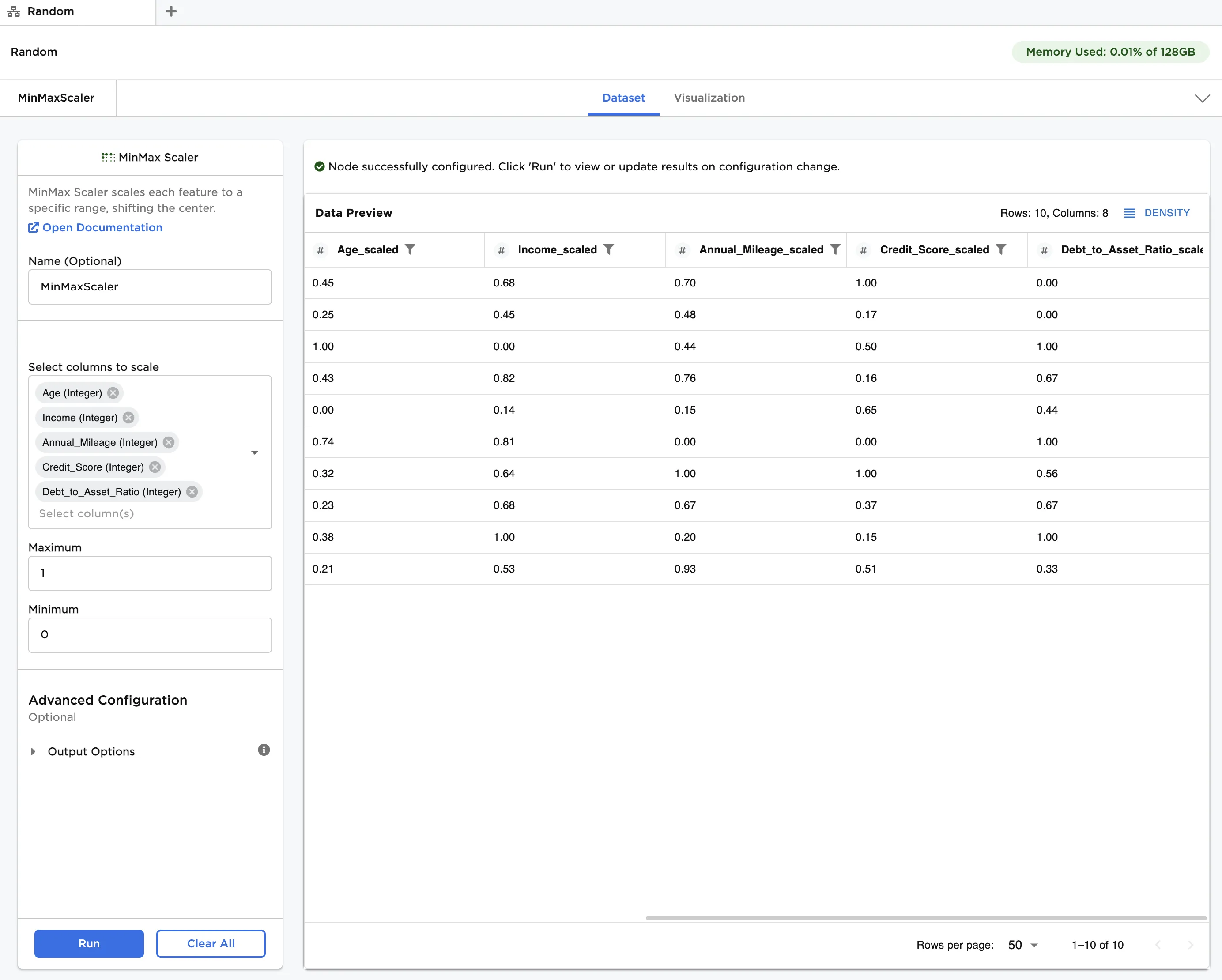Clear all scaler configuration settings
The height and width of the screenshot is (980, 1222).
coord(210,943)
